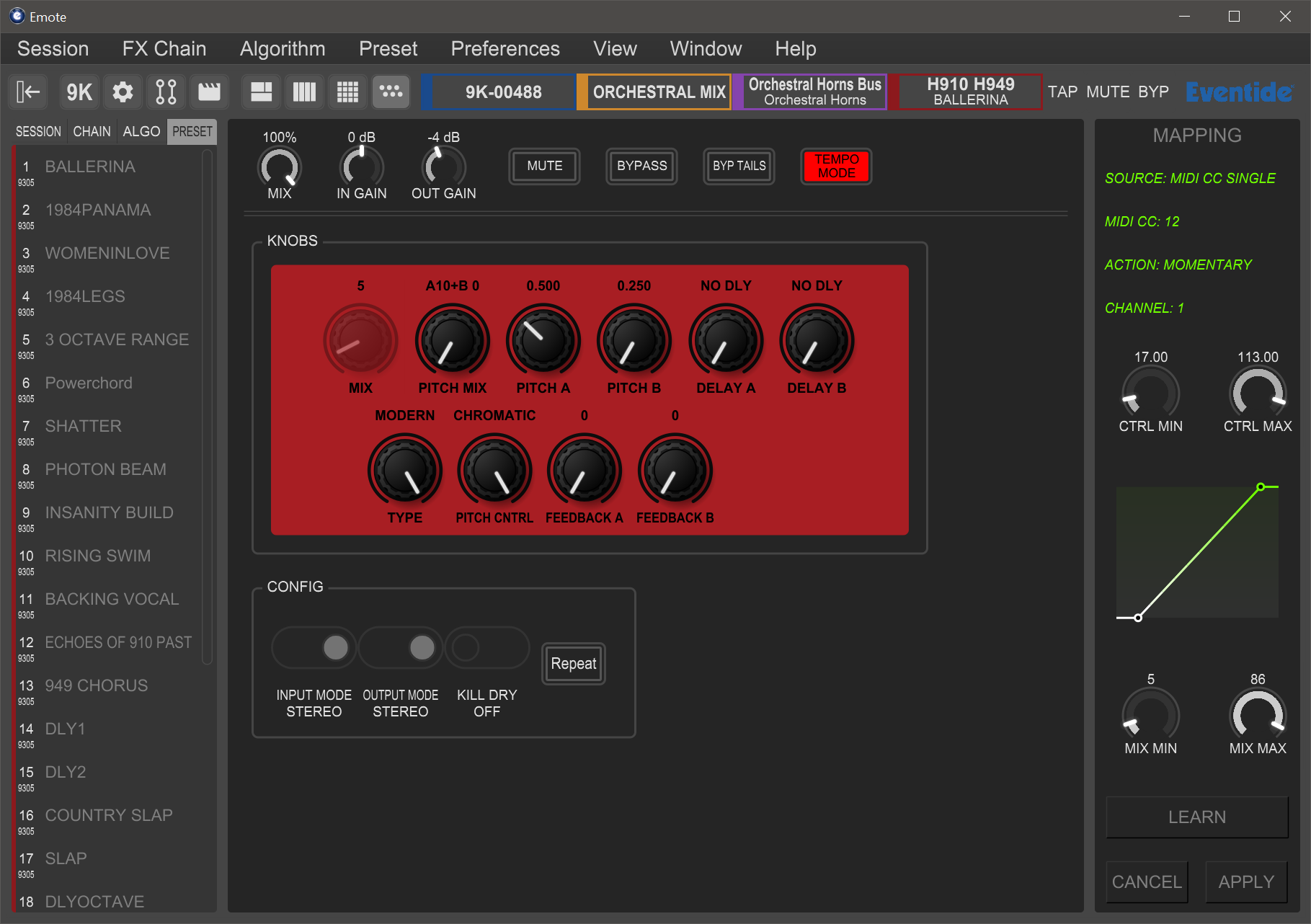Open the Algorithm menu
This screenshot has width=1311, height=924.
coord(283,49)
